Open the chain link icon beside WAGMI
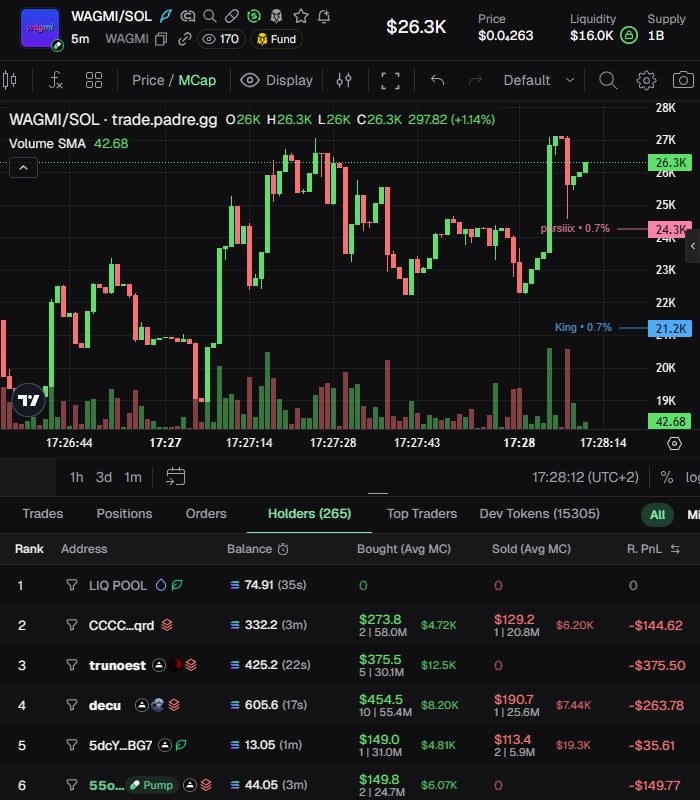Image resolution: width=700 pixels, height=800 pixels. tap(185, 39)
